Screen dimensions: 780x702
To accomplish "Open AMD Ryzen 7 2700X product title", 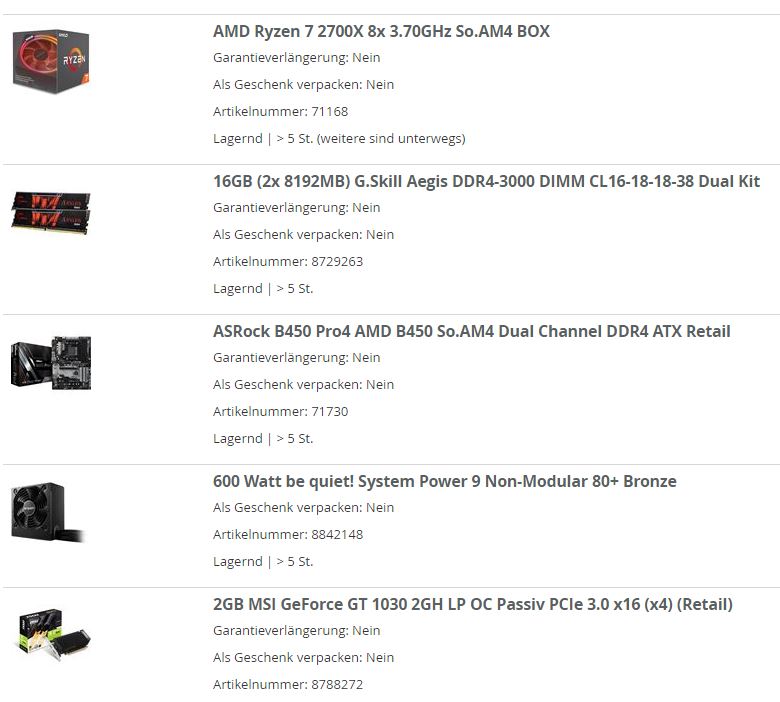I will [381, 31].
